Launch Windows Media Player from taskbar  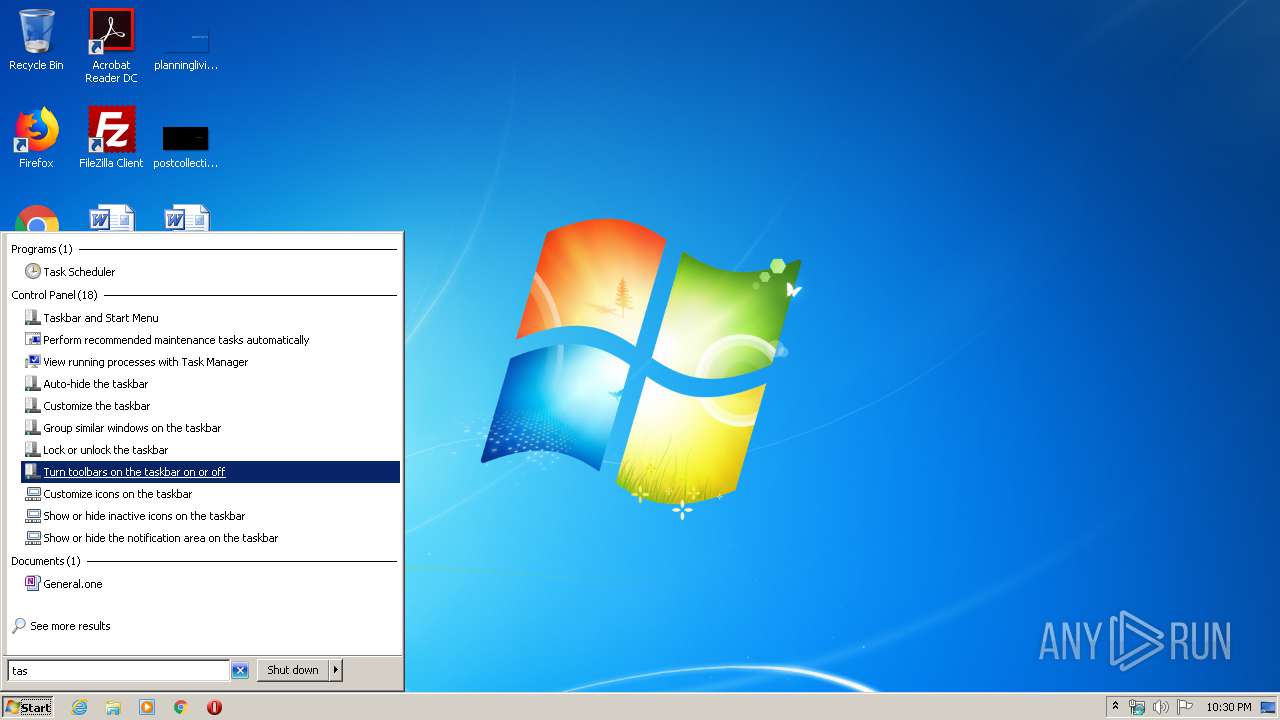point(147,707)
